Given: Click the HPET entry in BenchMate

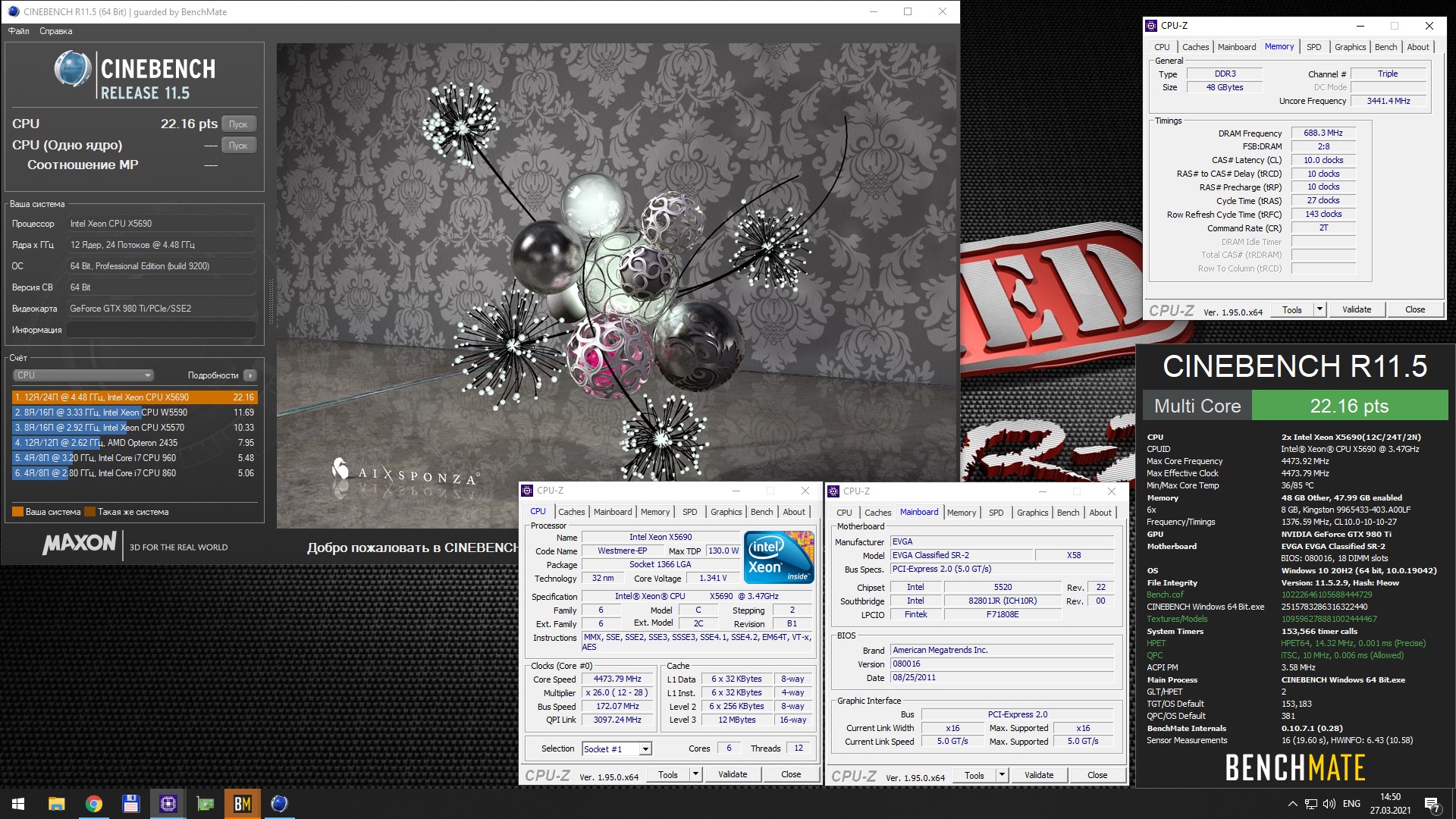Looking at the screenshot, I should tap(1156, 643).
